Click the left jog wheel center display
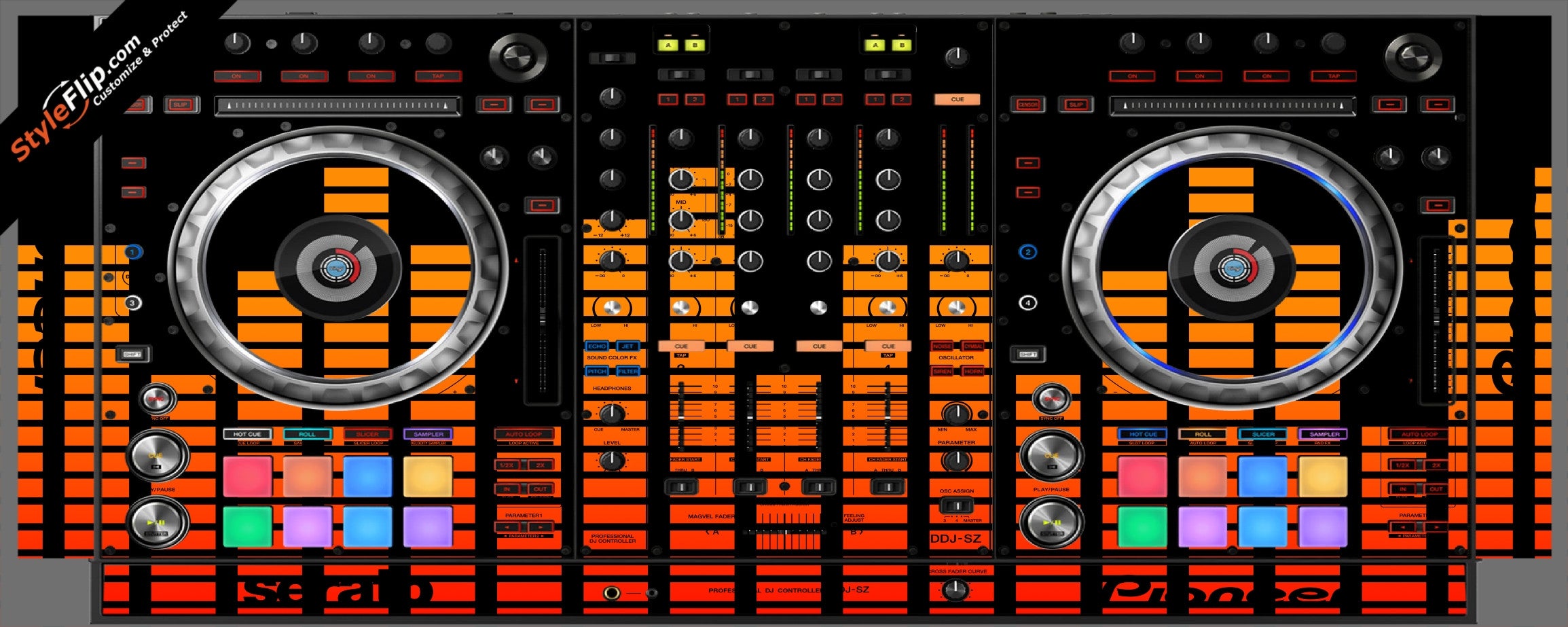This screenshot has width=1568, height=627. [x=336, y=269]
